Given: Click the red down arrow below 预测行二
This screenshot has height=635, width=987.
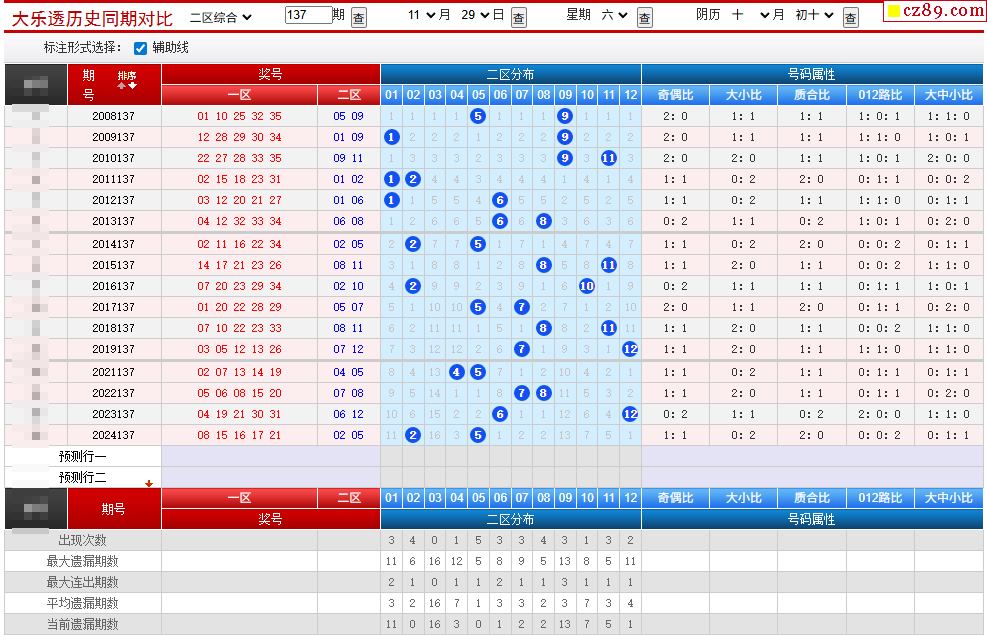Looking at the screenshot, I should [x=149, y=484].
